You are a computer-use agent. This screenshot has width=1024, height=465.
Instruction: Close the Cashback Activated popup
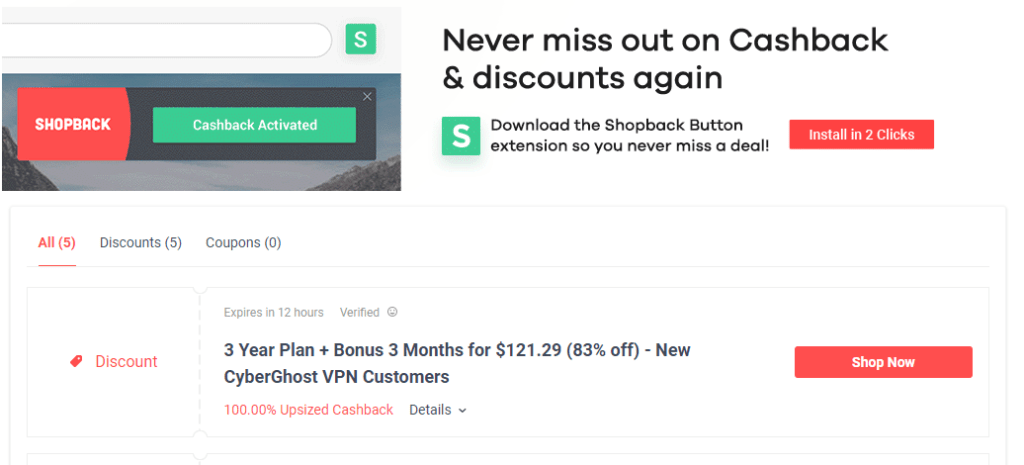367,96
